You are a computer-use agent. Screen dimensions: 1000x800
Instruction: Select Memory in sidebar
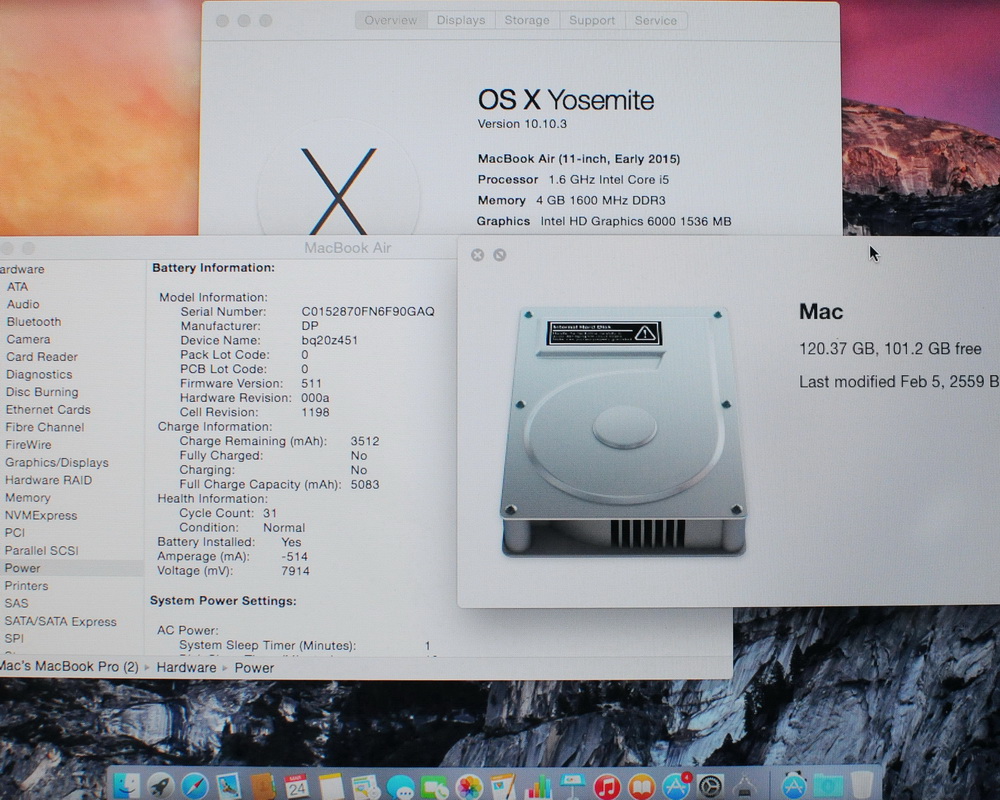tap(27, 498)
